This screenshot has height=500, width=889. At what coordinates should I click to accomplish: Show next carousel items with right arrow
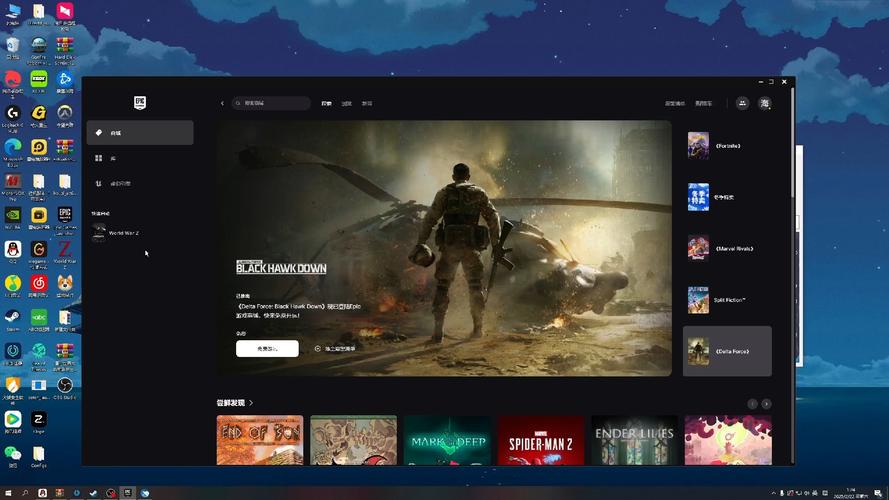click(766, 404)
